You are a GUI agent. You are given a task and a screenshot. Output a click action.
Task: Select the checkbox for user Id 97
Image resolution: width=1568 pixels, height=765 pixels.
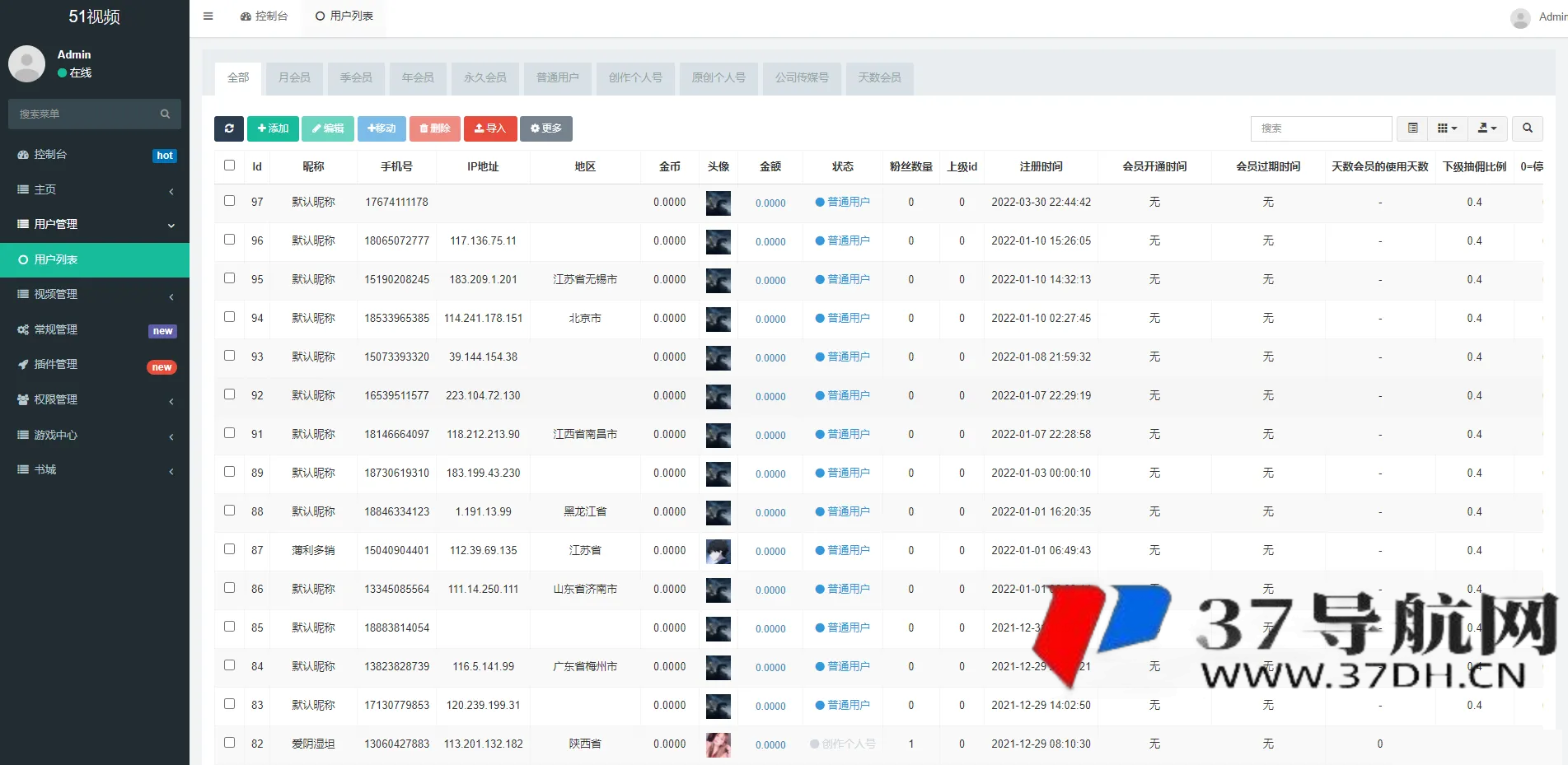(229, 202)
